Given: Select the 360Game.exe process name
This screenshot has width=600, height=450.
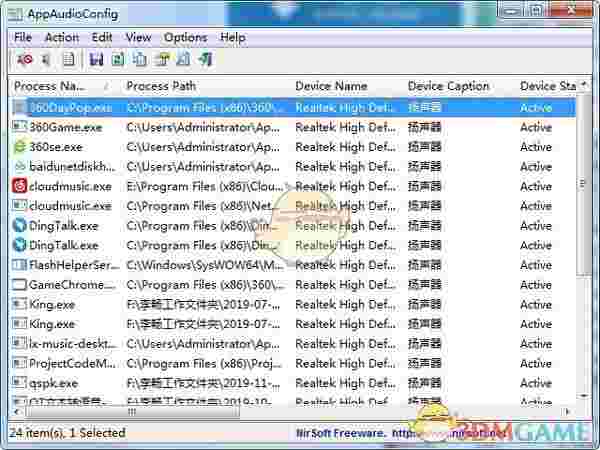Looking at the screenshot, I should [66, 127].
